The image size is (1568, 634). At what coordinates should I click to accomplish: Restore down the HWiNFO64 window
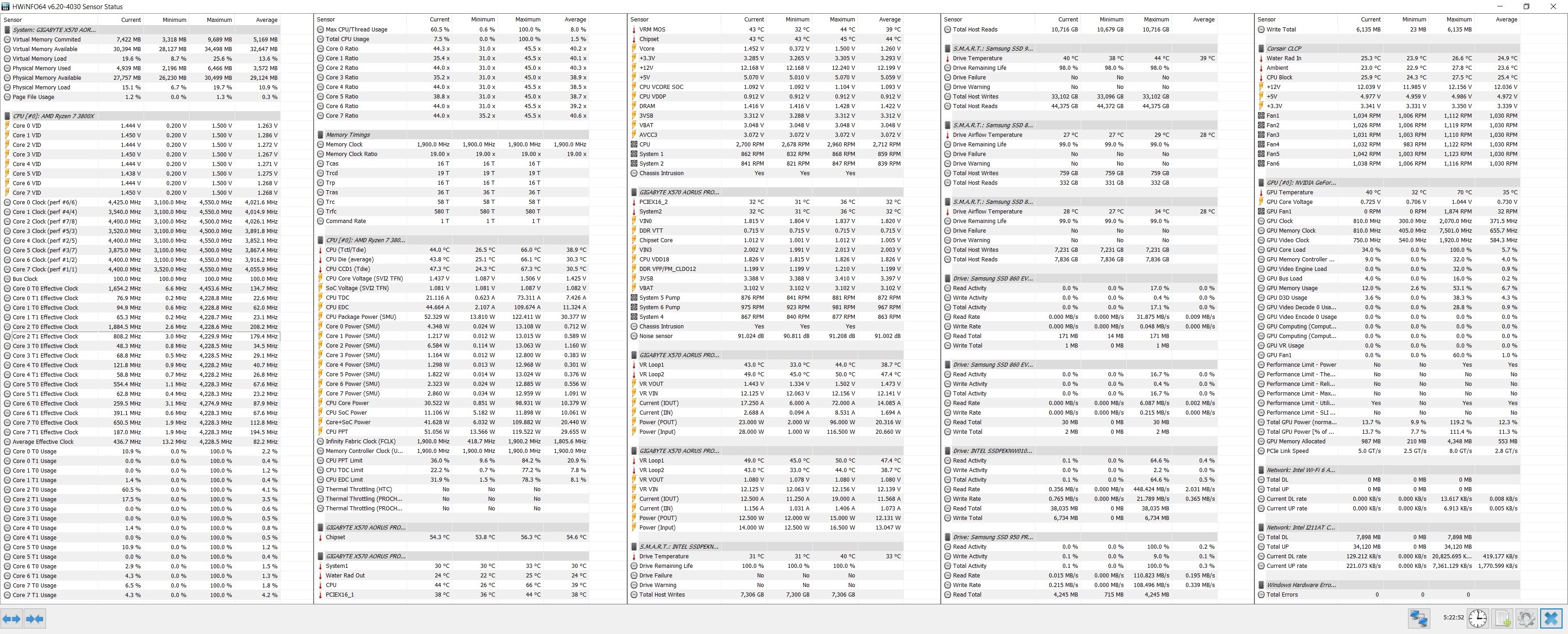point(1526,7)
